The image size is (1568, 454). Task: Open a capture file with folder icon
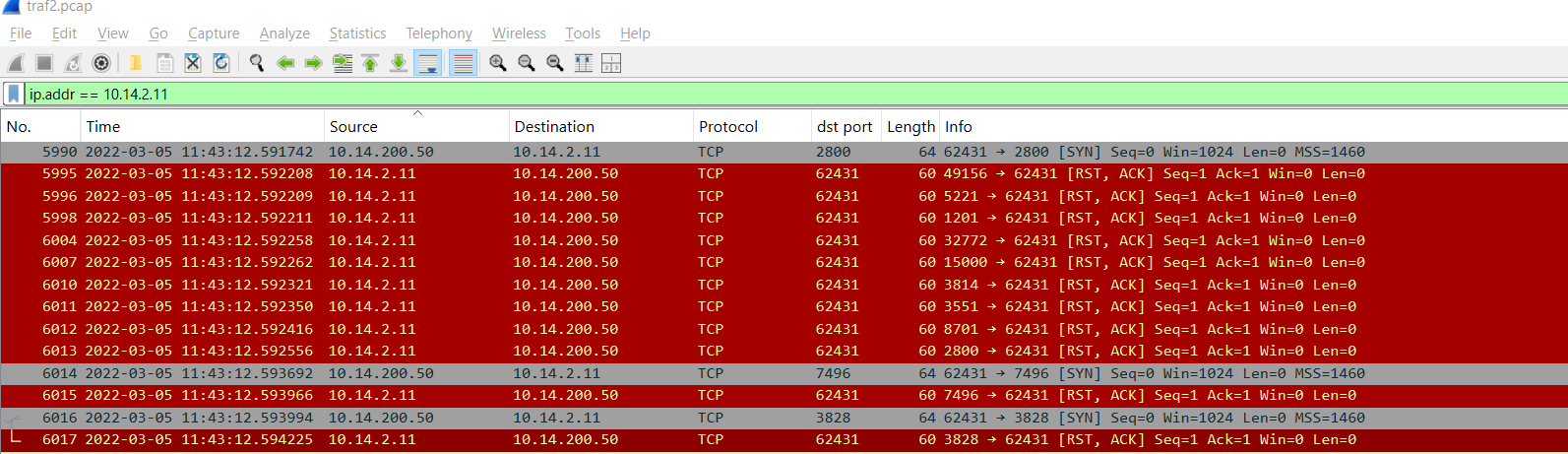click(x=136, y=63)
